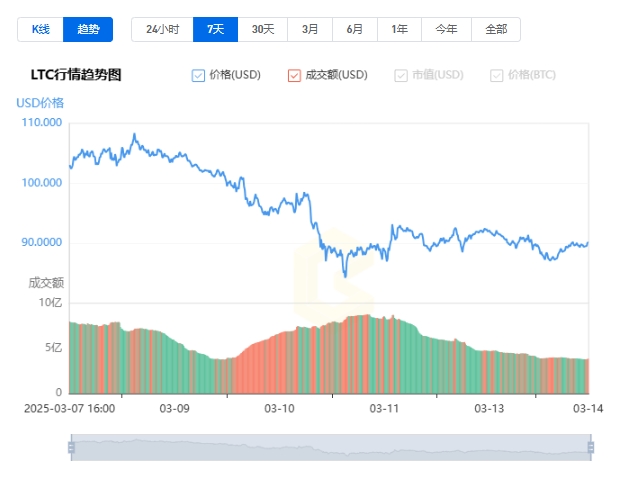Toggle the 价格(USD) series checkbox

(198, 75)
